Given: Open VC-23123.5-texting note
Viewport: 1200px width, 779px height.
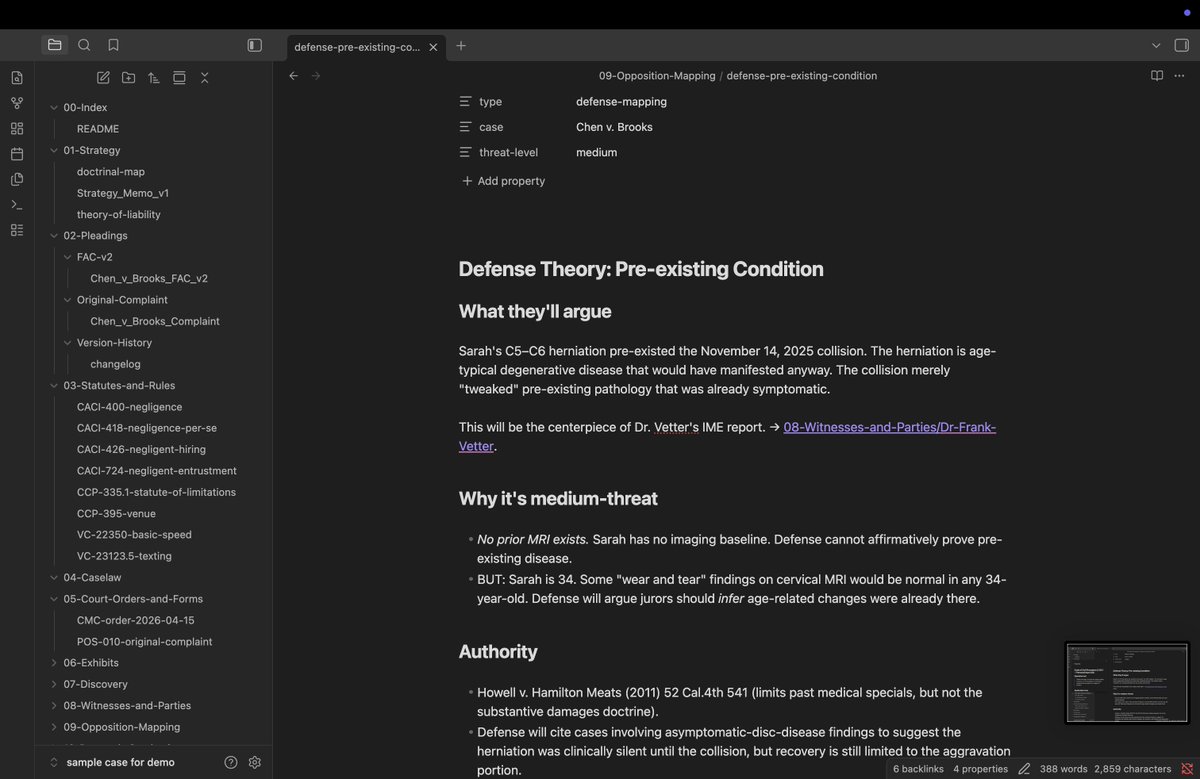Looking at the screenshot, I should 124,556.
